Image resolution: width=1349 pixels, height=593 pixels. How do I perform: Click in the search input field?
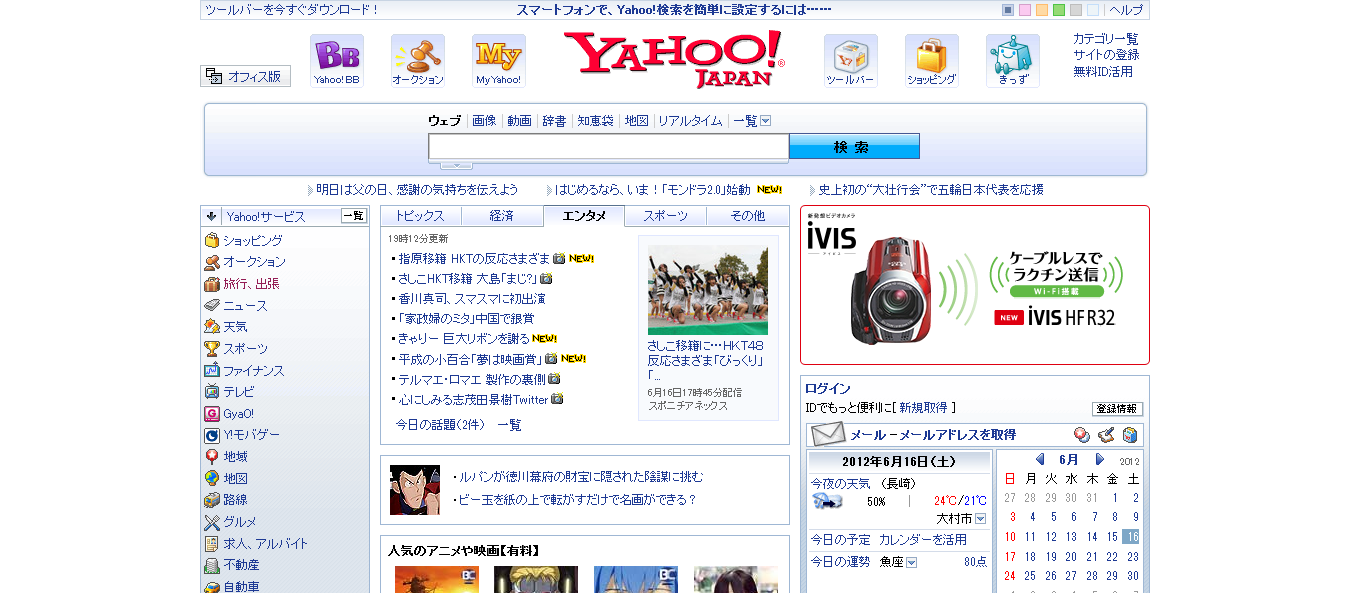[609, 147]
